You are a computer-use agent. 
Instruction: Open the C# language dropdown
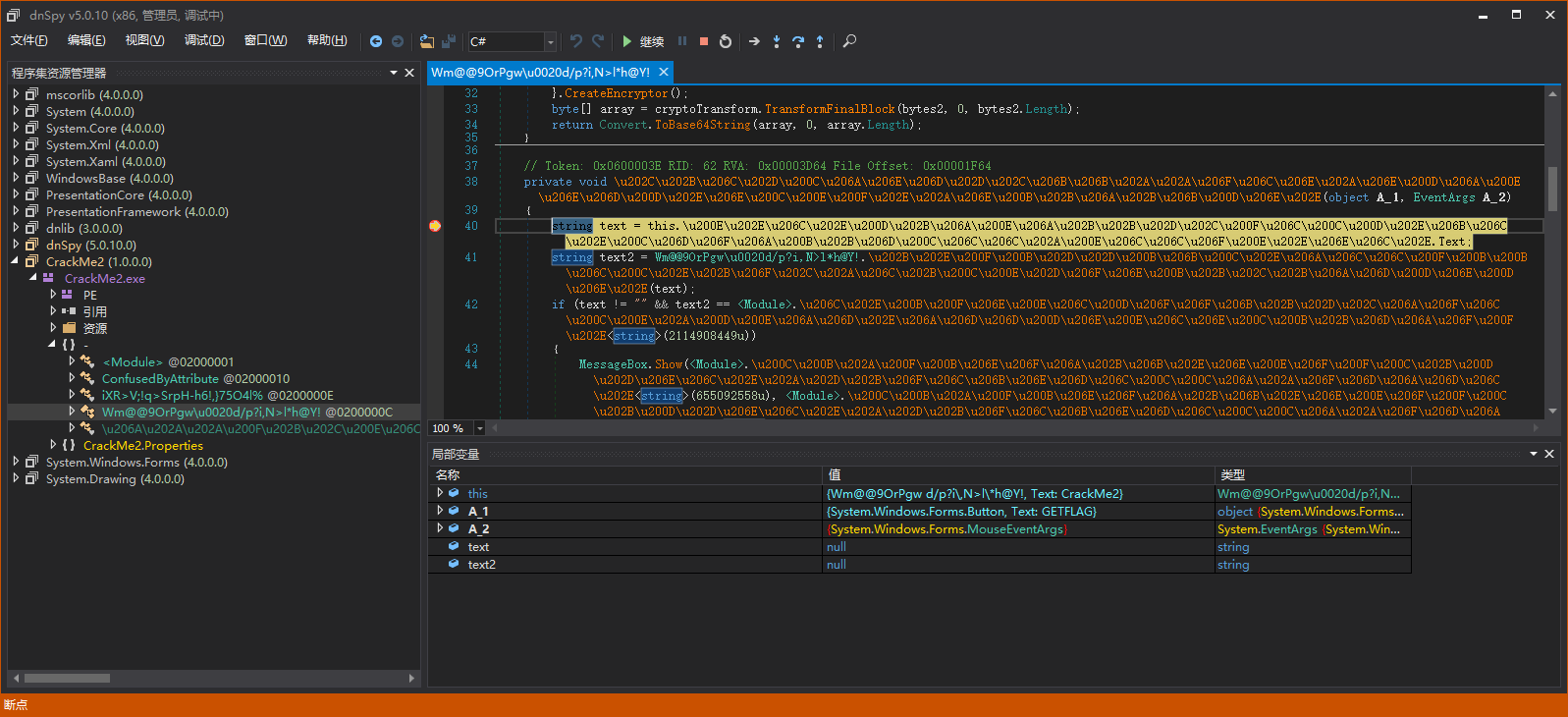pyautogui.click(x=550, y=41)
